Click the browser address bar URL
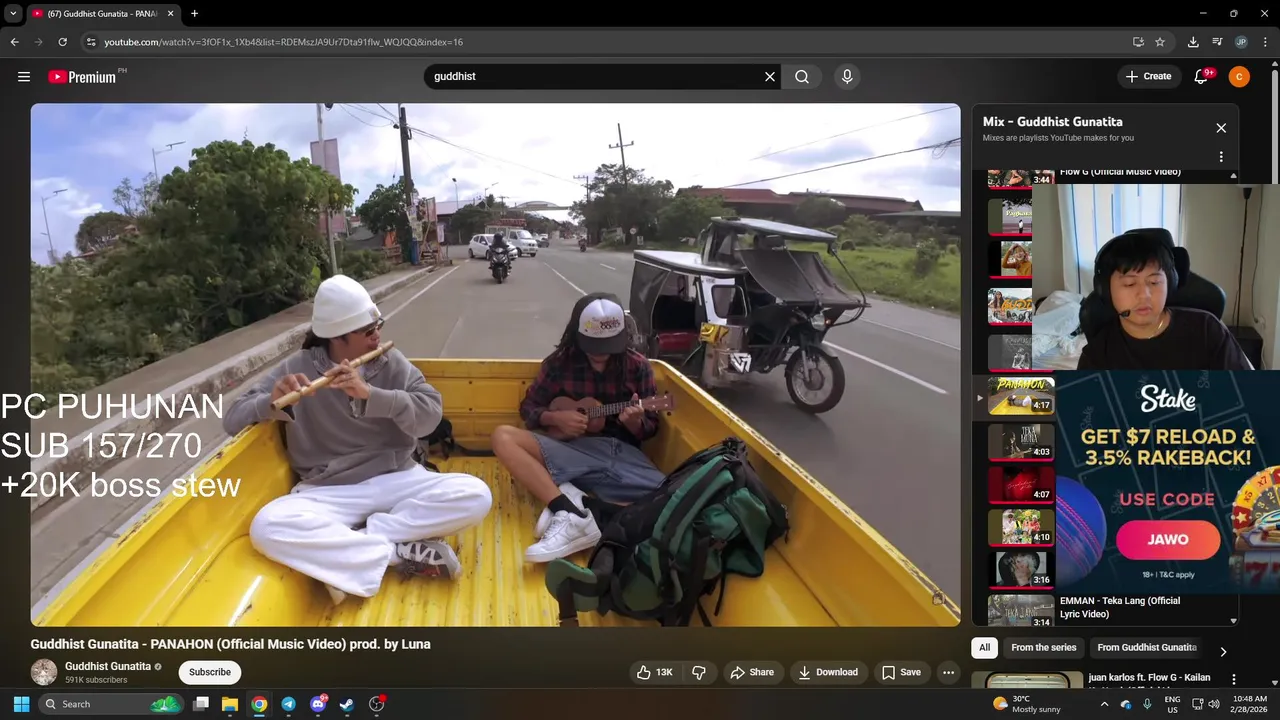The height and width of the screenshot is (720, 1280). click(284, 42)
